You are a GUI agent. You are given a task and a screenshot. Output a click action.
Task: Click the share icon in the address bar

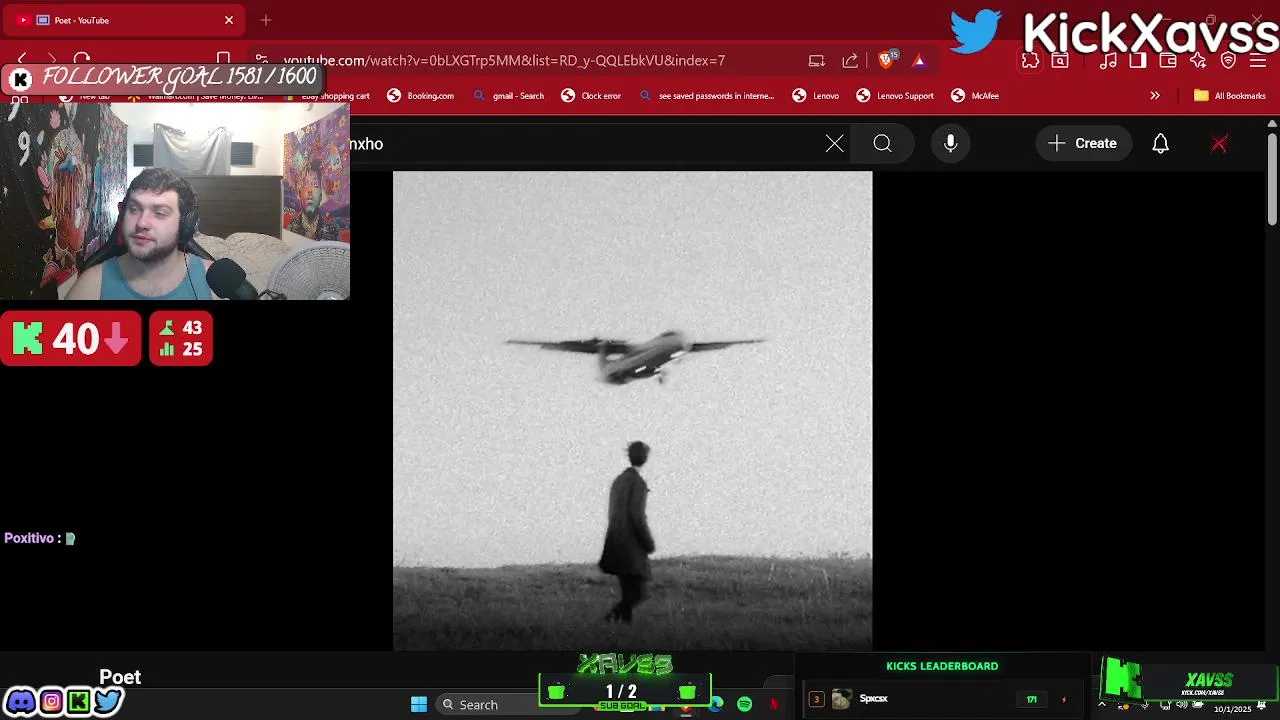850,61
